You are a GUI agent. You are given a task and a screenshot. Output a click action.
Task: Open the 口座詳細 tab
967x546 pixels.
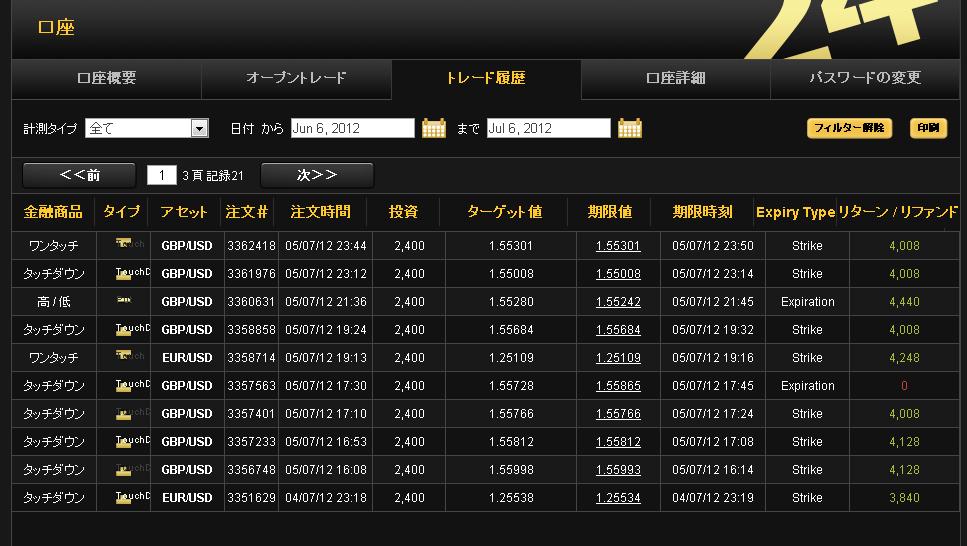[675, 78]
